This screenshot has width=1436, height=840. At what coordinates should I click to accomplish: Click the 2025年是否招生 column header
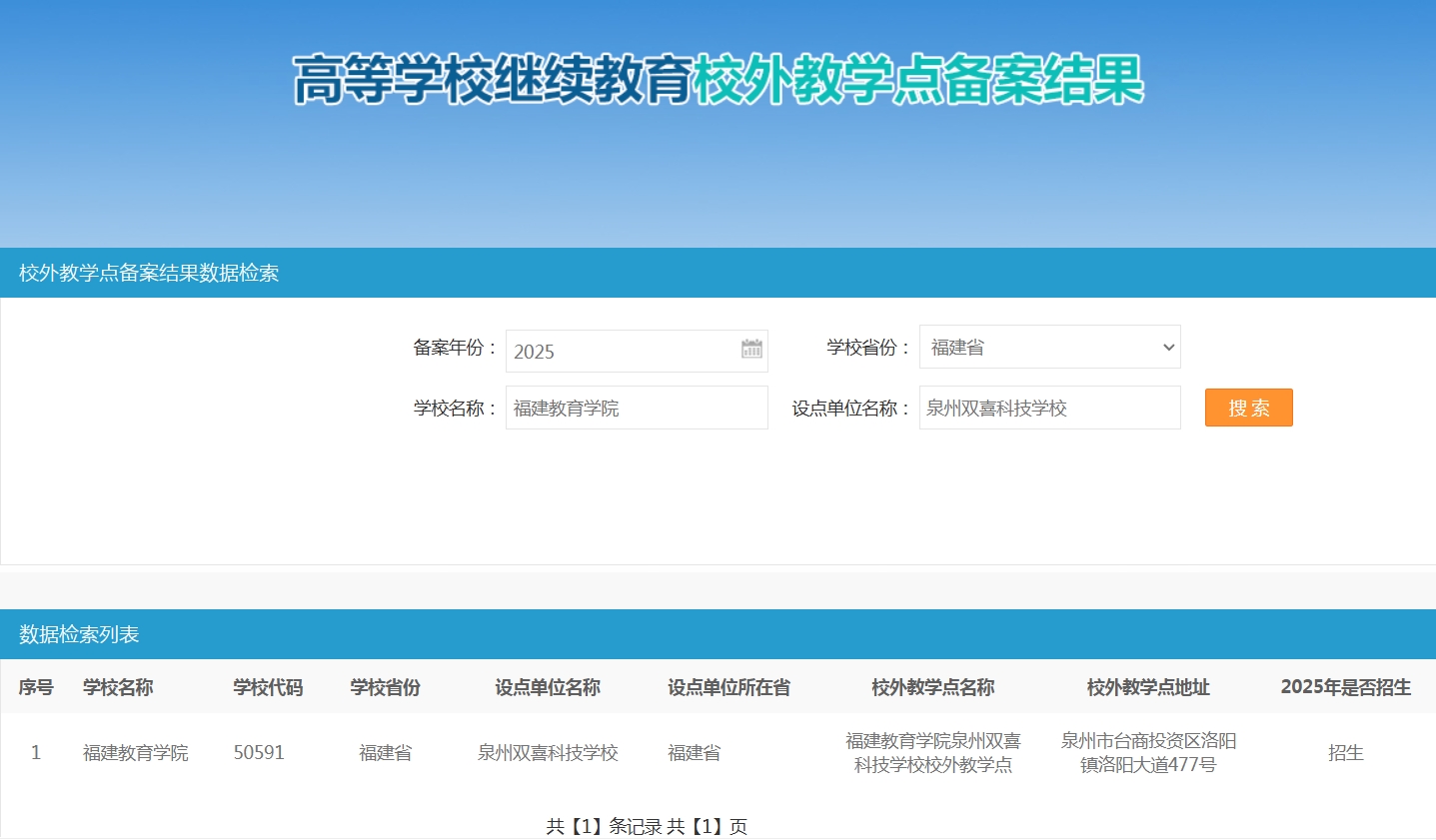click(1345, 687)
